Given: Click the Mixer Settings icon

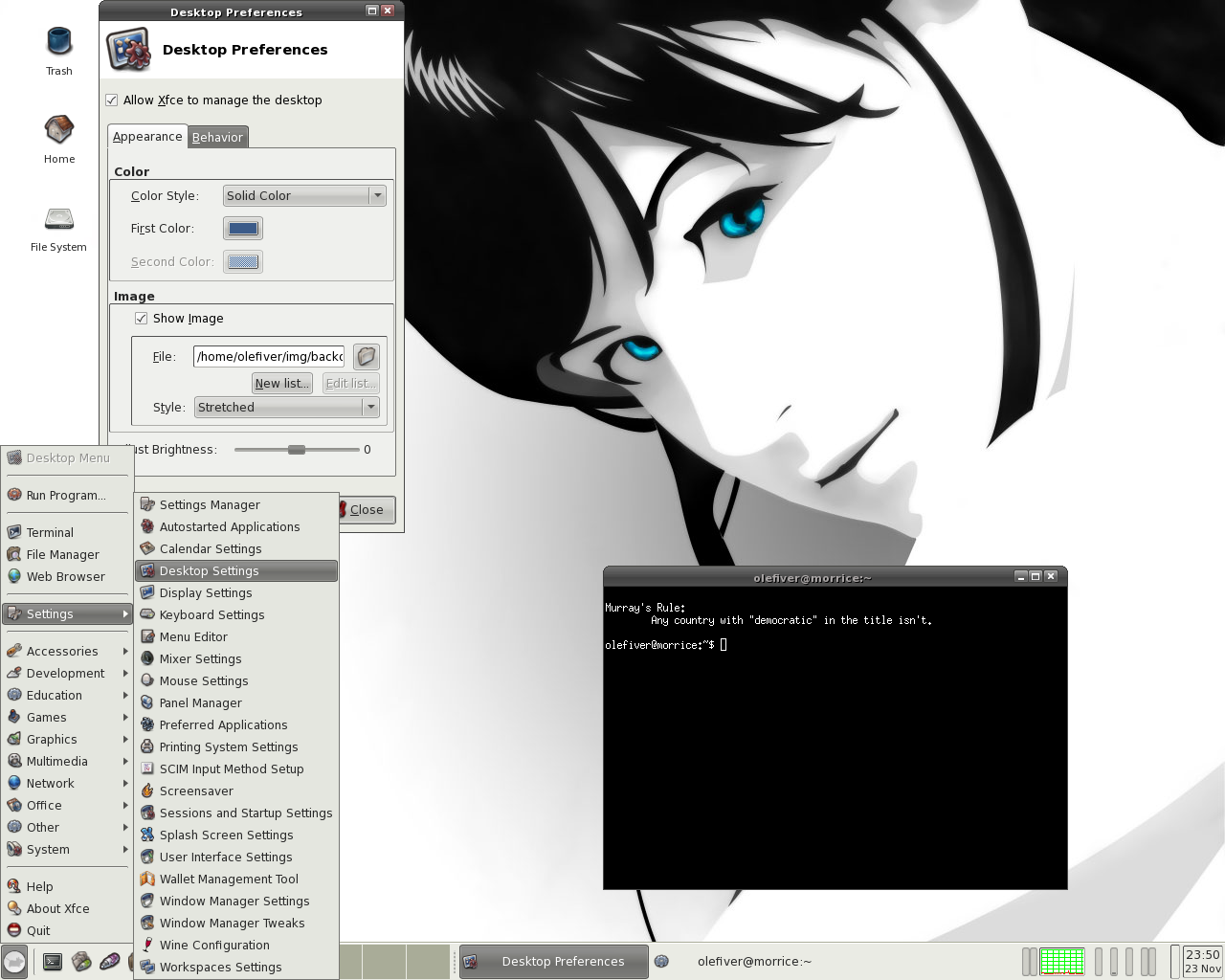Looking at the screenshot, I should click(x=147, y=658).
